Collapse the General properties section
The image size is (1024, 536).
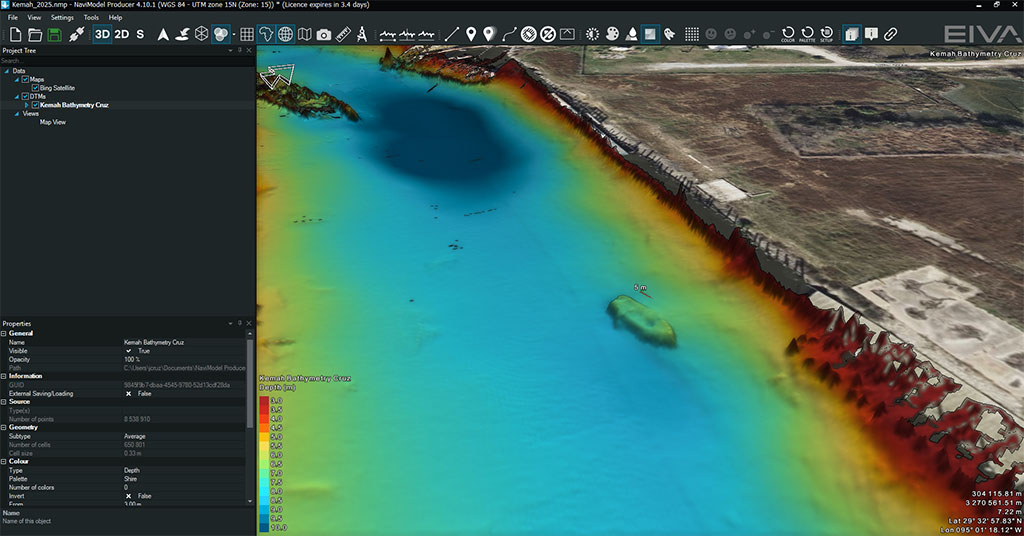pos(4,333)
